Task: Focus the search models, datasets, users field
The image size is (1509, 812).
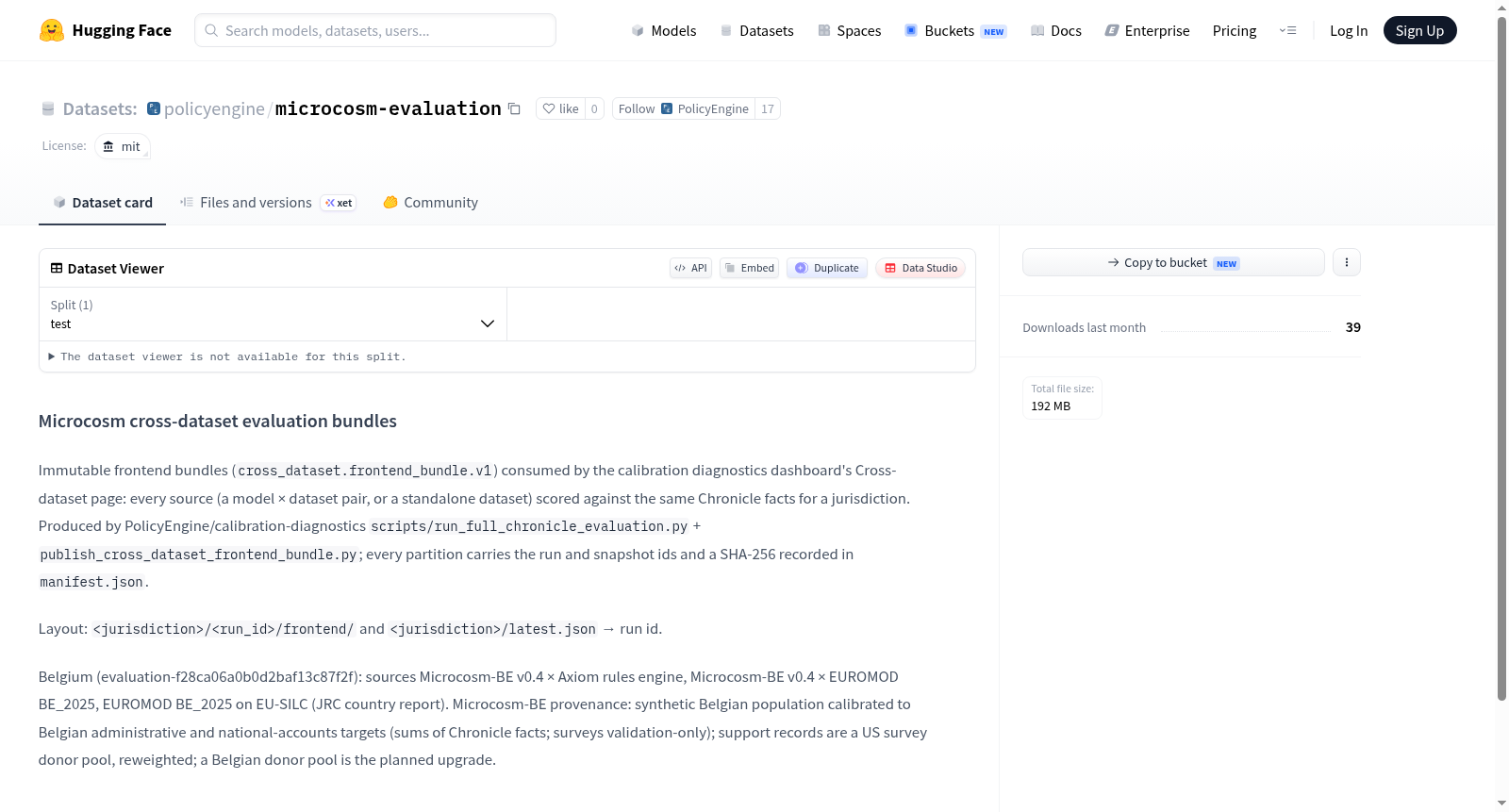Action: point(375,30)
